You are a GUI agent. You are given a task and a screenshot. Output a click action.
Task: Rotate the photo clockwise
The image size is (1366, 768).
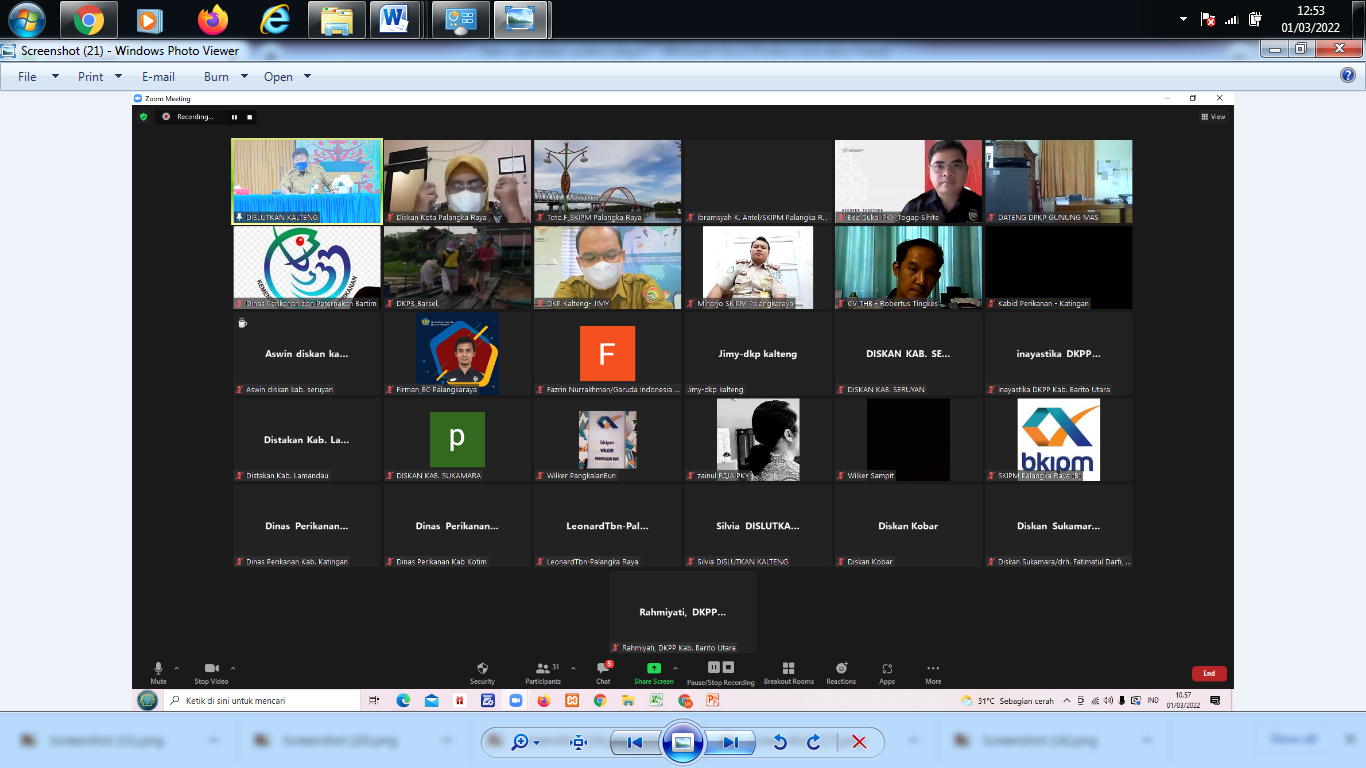point(814,742)
